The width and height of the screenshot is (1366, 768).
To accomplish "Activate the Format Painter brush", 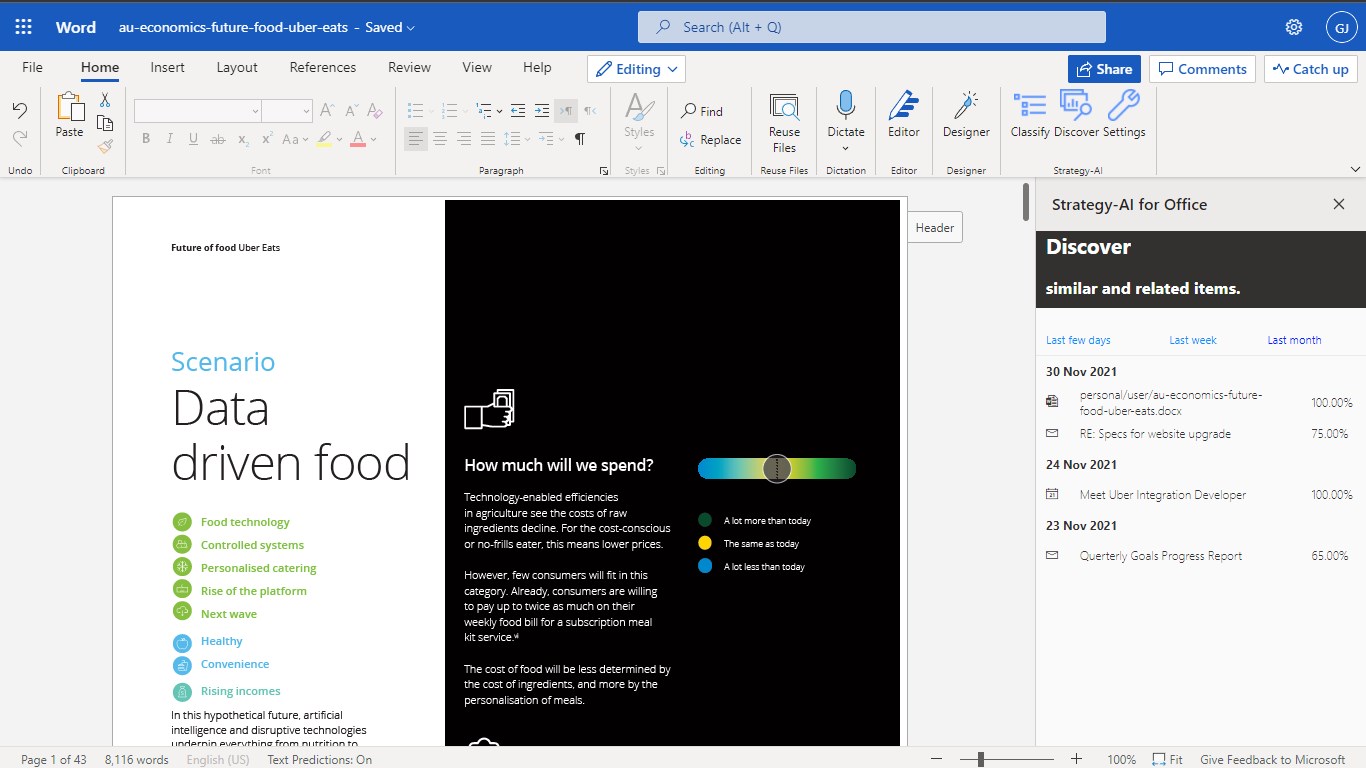I will pyautogui.click(x=105, y=146).
